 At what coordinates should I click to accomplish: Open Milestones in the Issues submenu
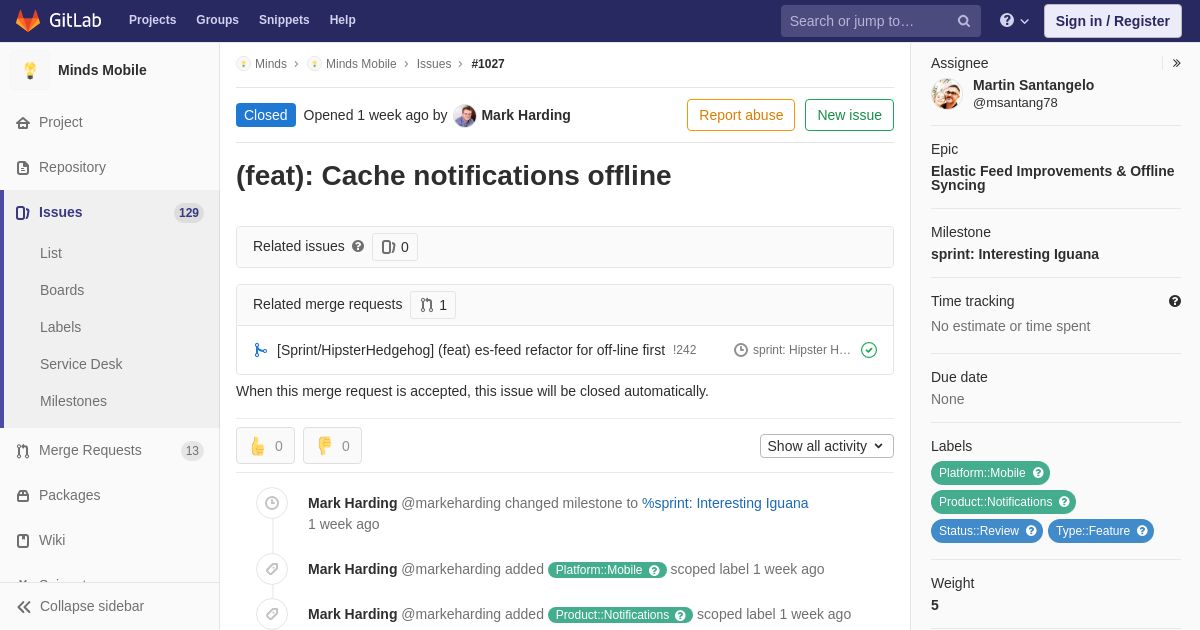point(73,401)
